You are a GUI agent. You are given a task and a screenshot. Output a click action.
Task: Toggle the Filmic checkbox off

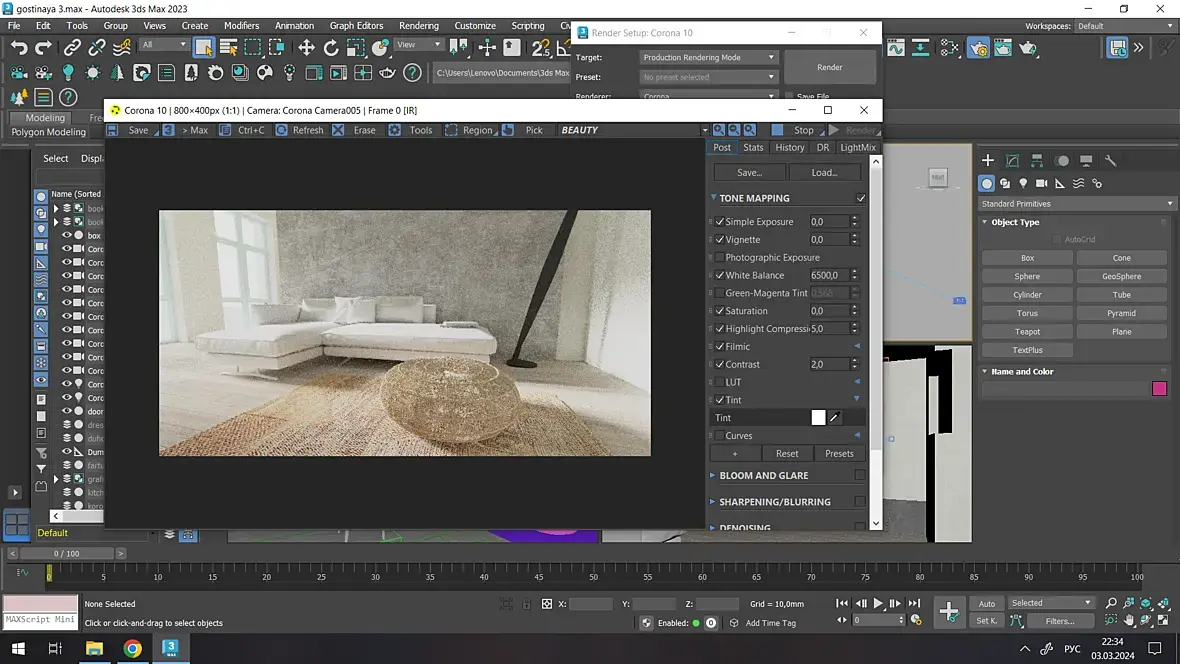pyautogui.click(x=719, y=347)
